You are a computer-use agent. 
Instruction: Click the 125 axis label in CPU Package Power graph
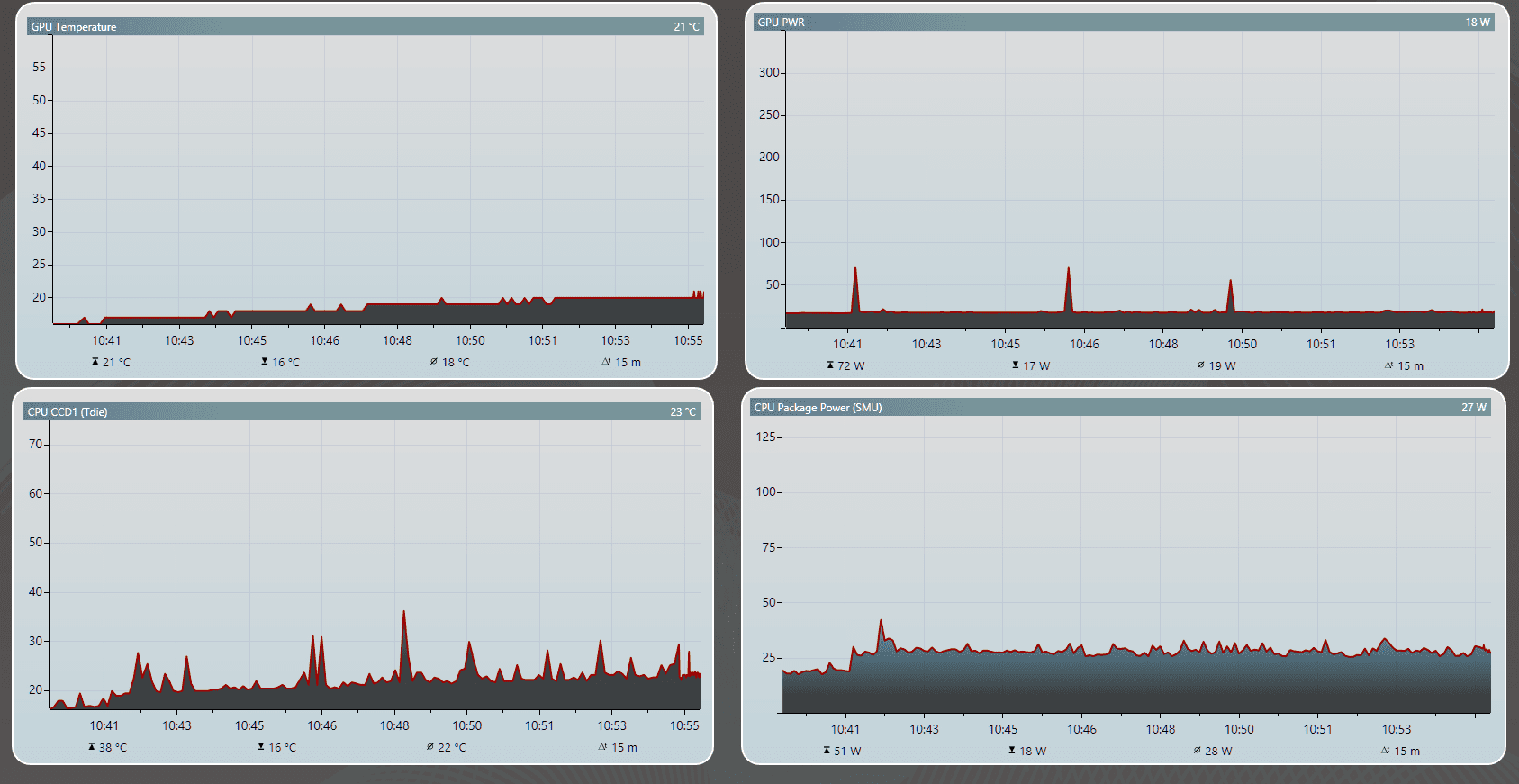[x=765, y=437]
